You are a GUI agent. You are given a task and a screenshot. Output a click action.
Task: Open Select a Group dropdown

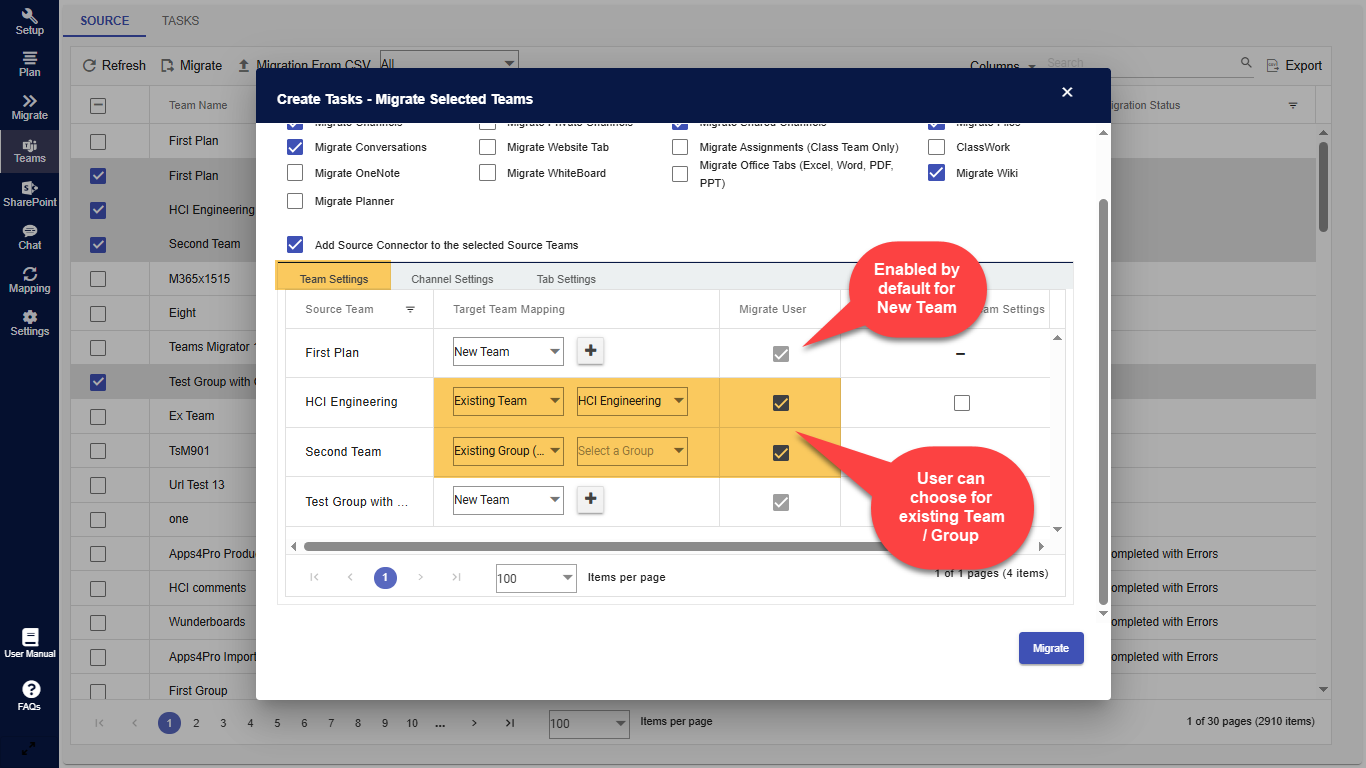(632, 451)
